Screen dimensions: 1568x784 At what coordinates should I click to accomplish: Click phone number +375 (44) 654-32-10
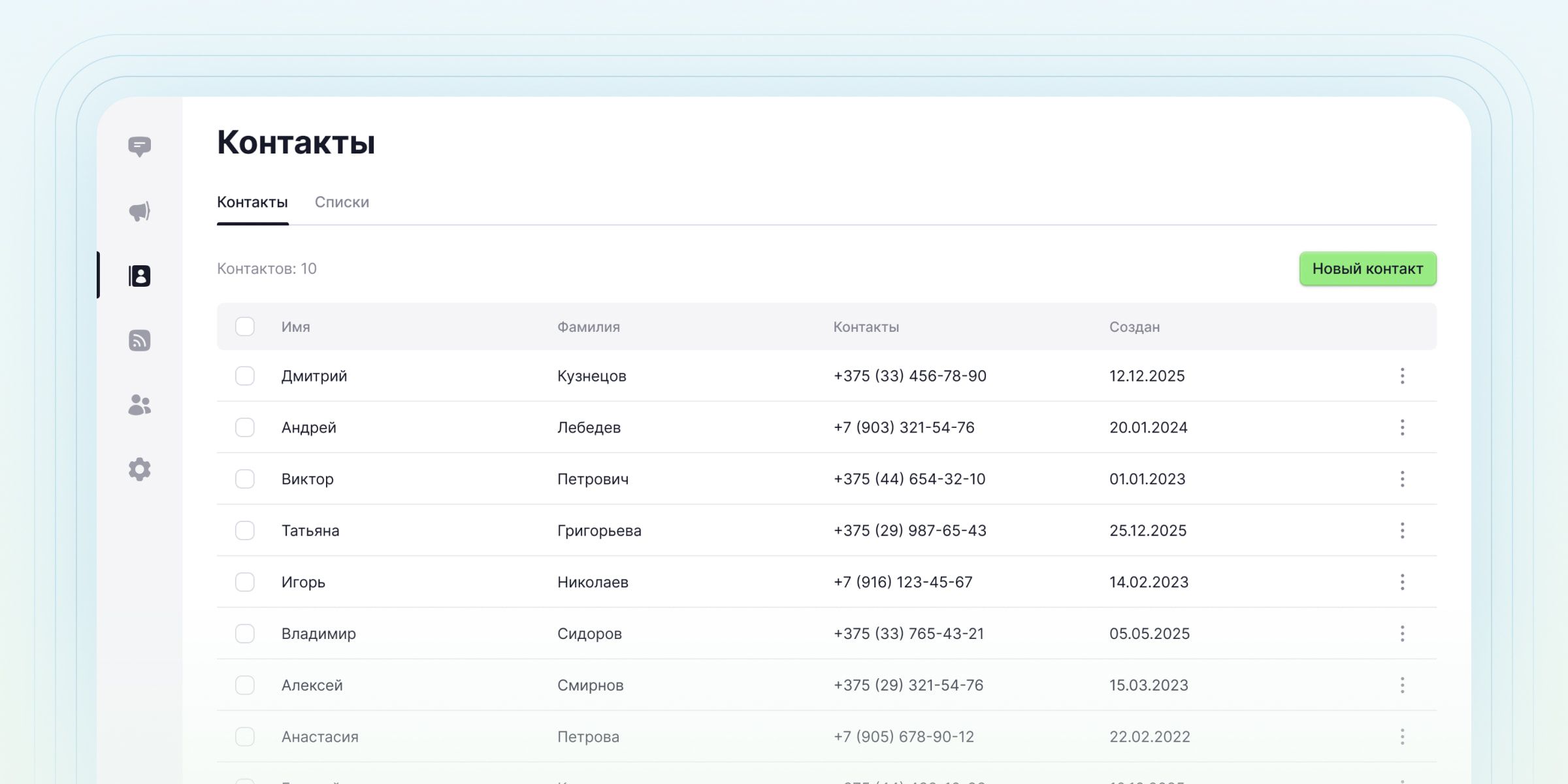[x=909, y=479]
